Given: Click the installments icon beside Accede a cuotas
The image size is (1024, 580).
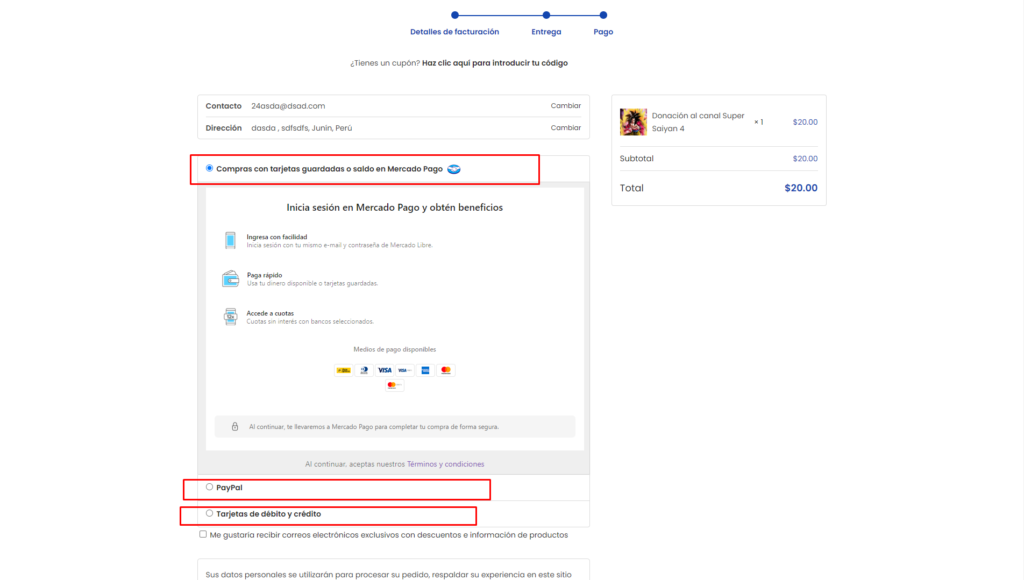Looking at the screenshot, I should [x=230, y=317].
